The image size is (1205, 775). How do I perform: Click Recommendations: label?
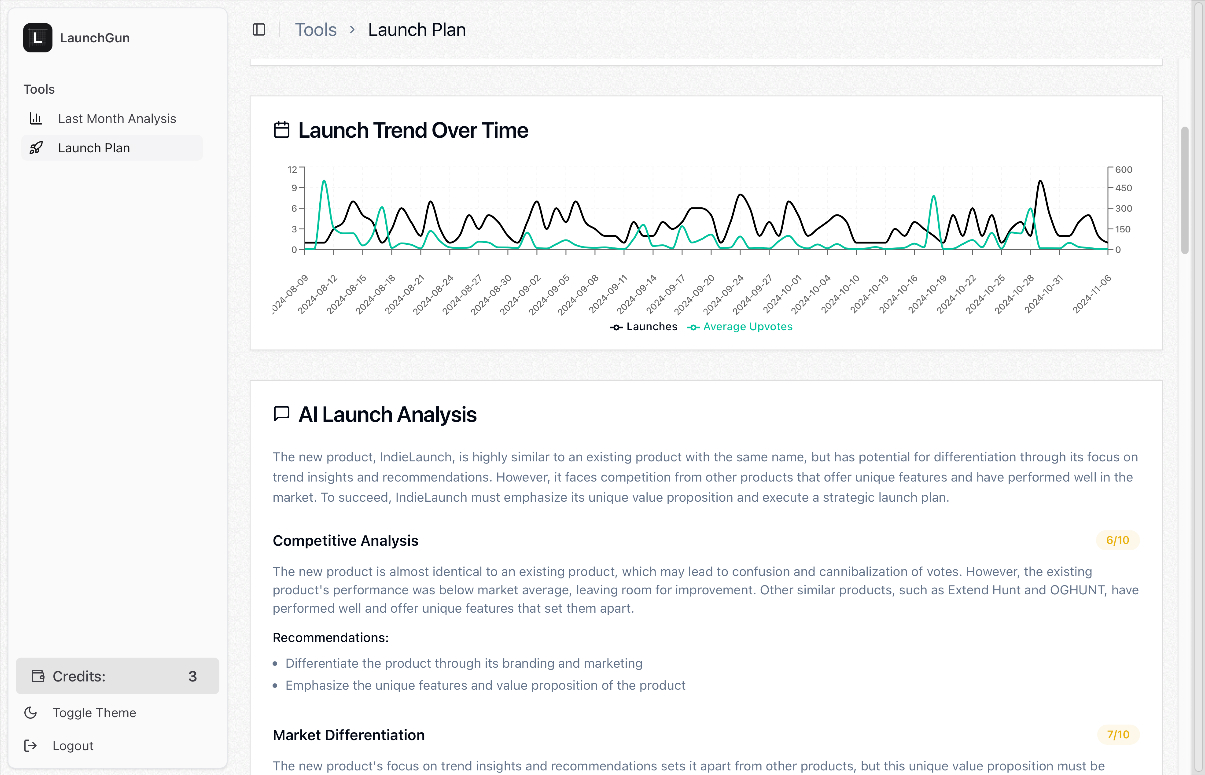pos(331,637)
